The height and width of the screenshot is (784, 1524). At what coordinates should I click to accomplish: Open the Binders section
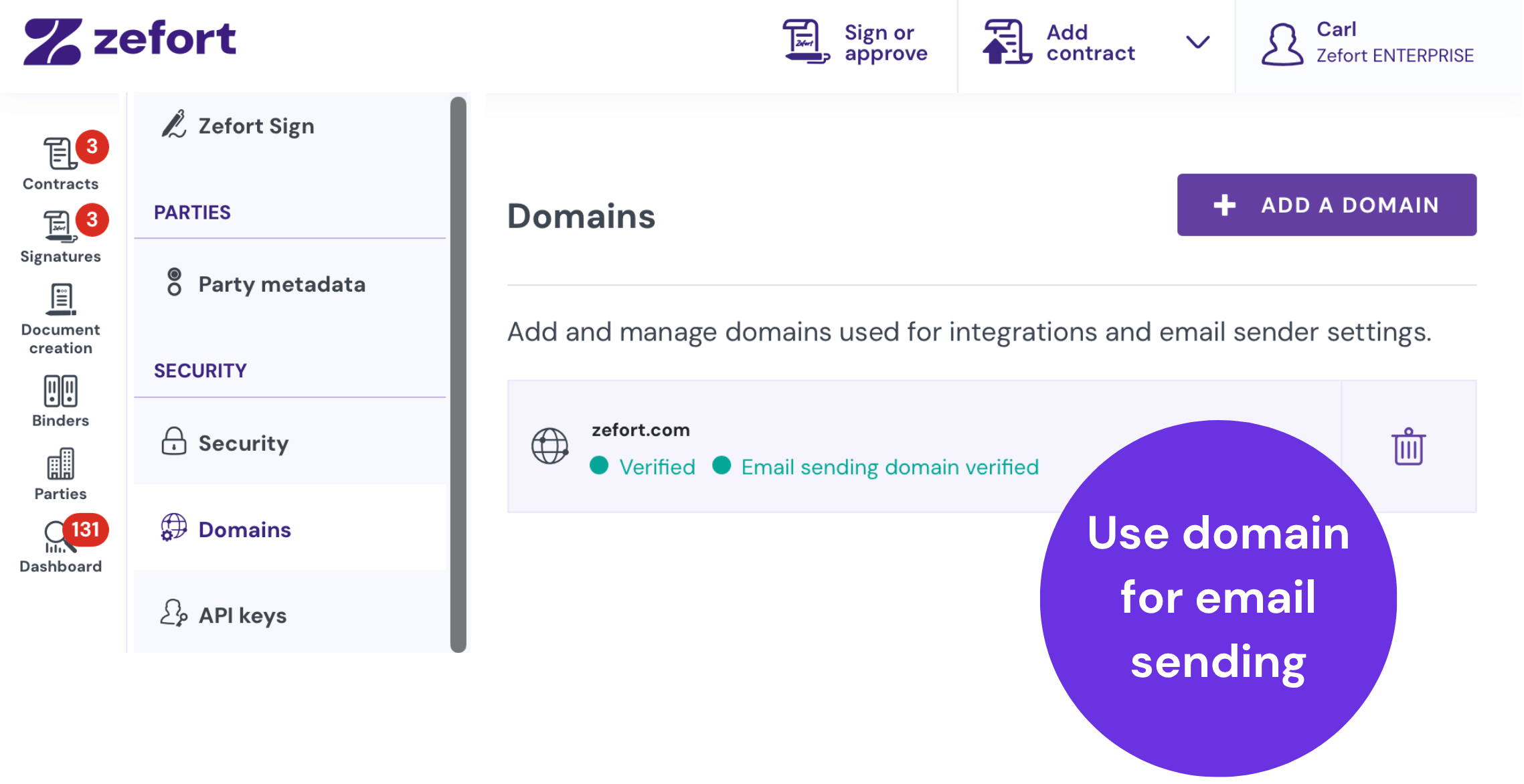[x=61, y=401]
